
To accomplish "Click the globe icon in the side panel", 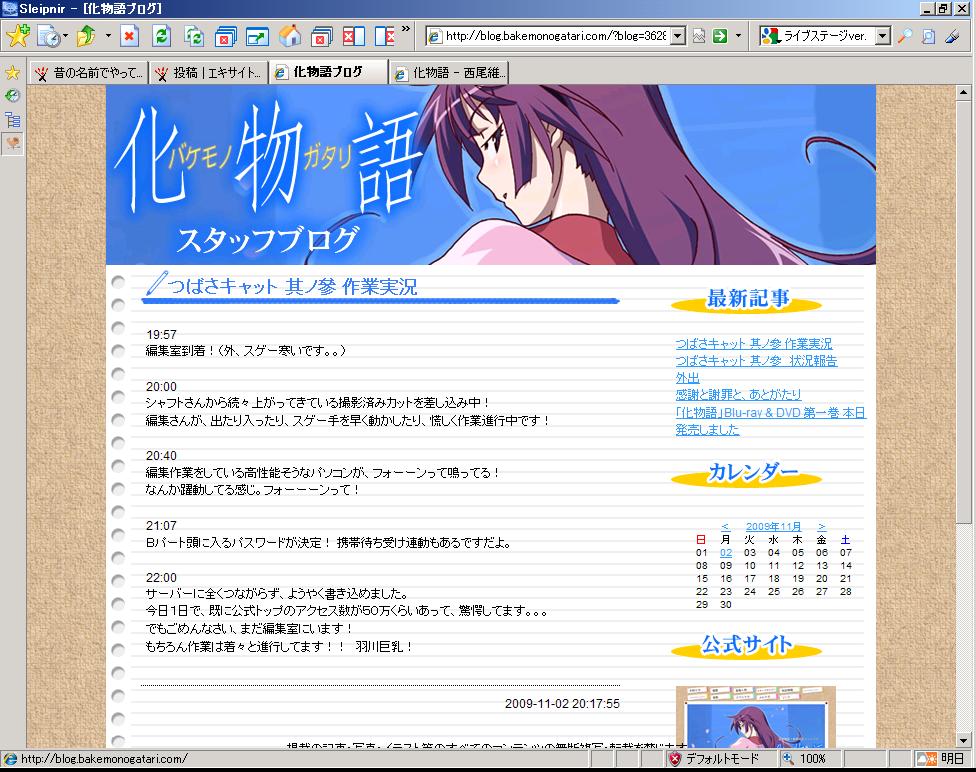I will coord(12,96).
